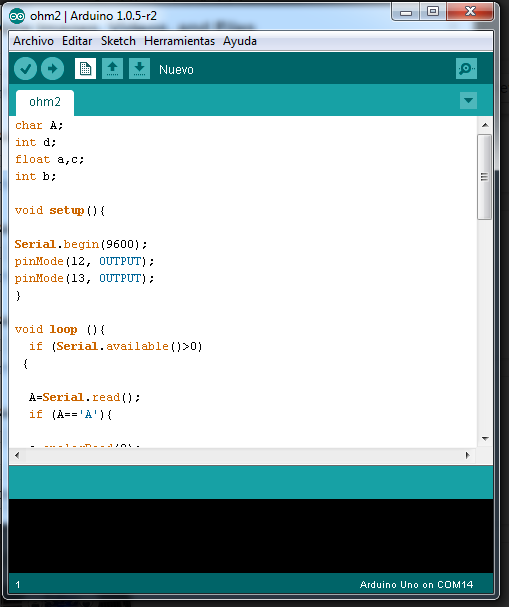Click the 'Serial.begin(9600);' line
Screen dimensions: 509x607
click(81, 244)
